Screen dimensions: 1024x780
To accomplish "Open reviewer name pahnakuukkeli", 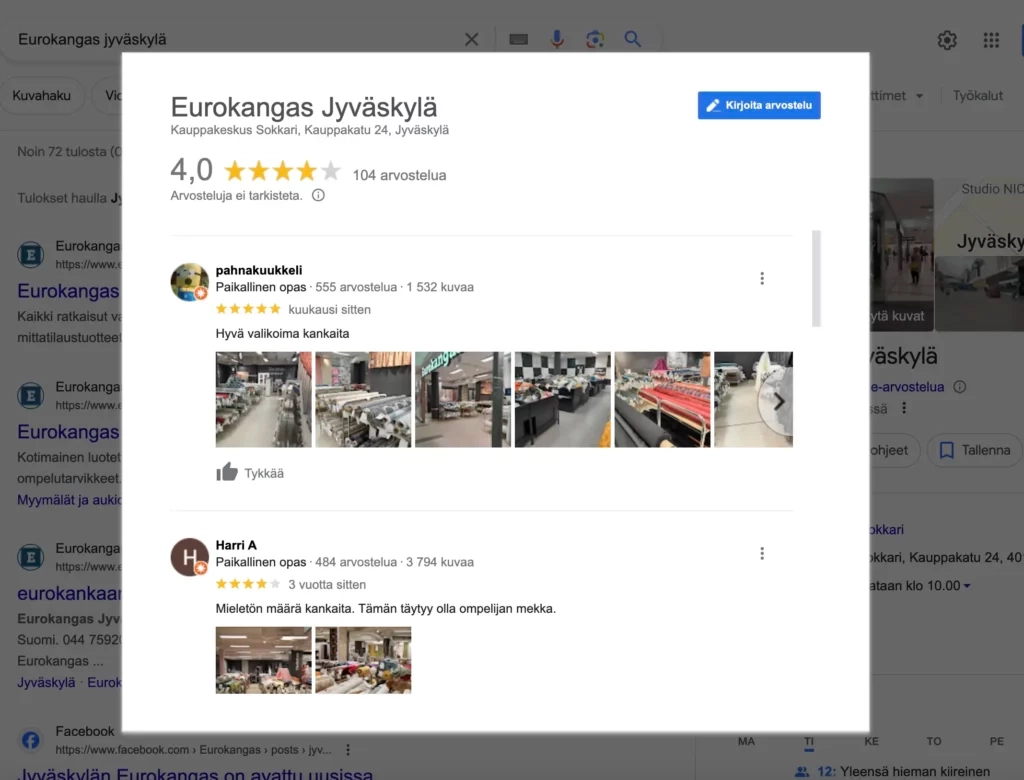I will point(259,270).
